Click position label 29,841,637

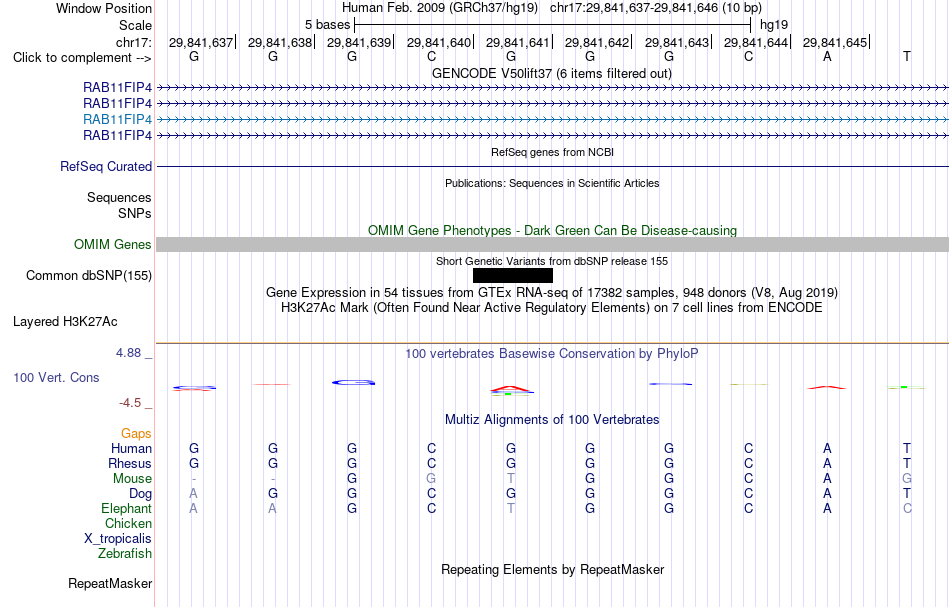201,42
